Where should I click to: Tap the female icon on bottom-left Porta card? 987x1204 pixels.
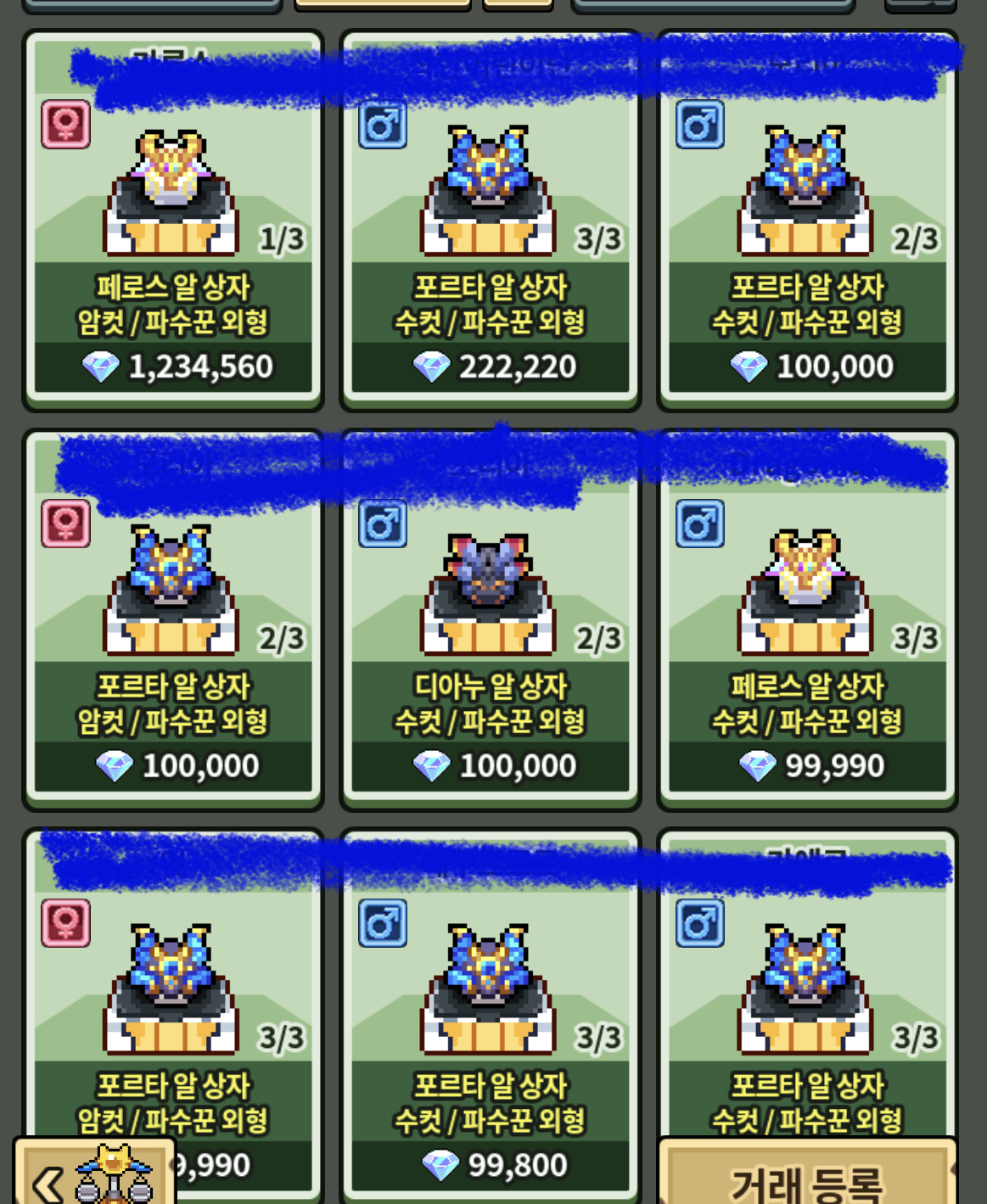(x=66, y=922)
